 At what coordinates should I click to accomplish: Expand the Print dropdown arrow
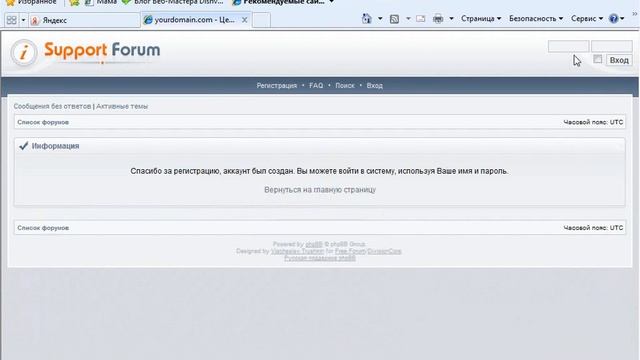451,19
